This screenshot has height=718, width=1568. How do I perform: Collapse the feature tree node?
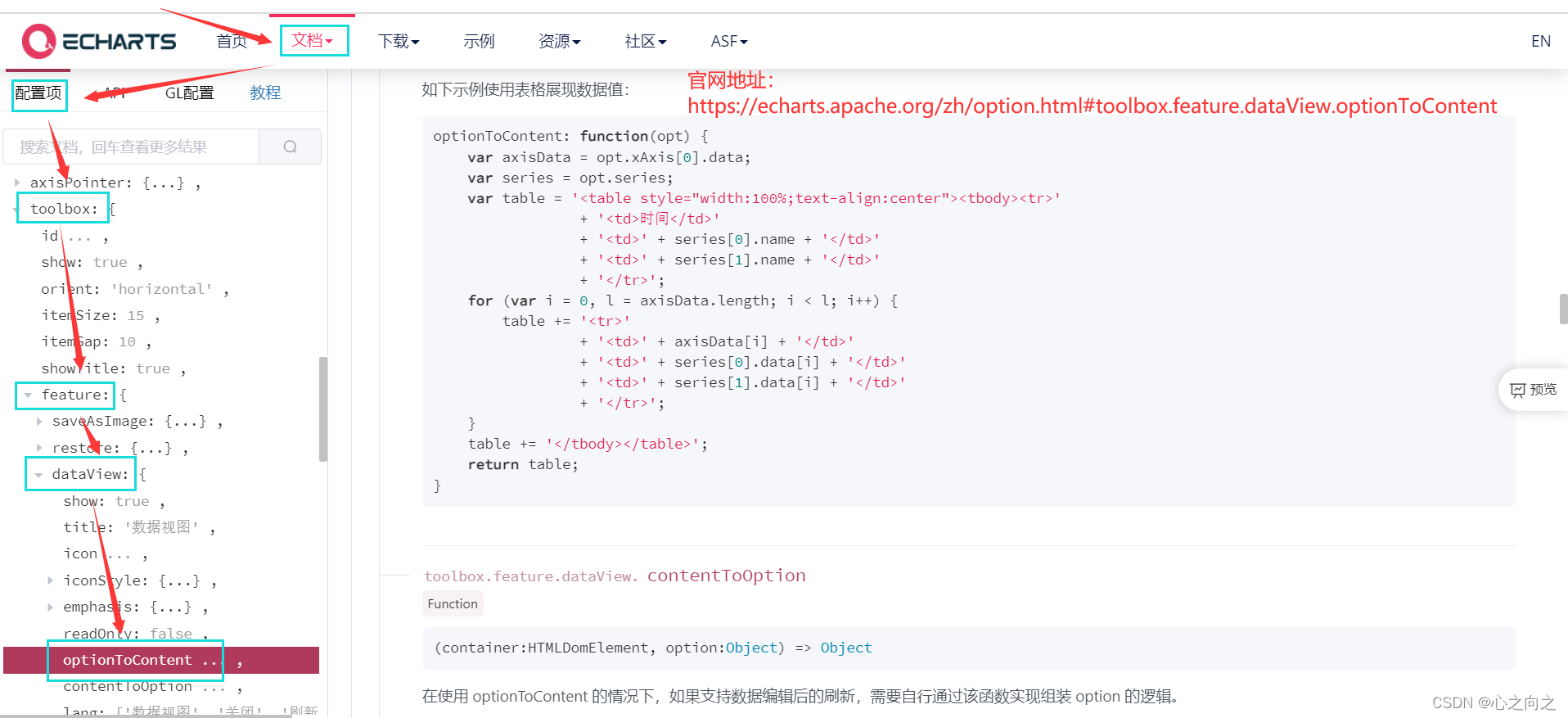click(28, 395)
